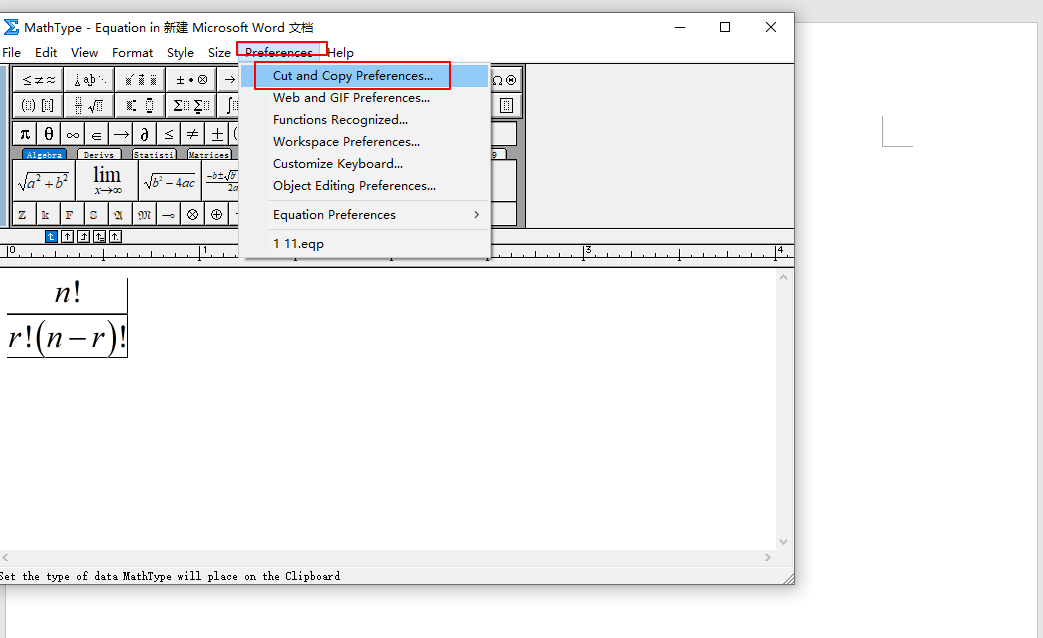Screen dimensions: 1043x638
Task: Insert the square root of a²+b² template
Action: (x=45, y=181)
